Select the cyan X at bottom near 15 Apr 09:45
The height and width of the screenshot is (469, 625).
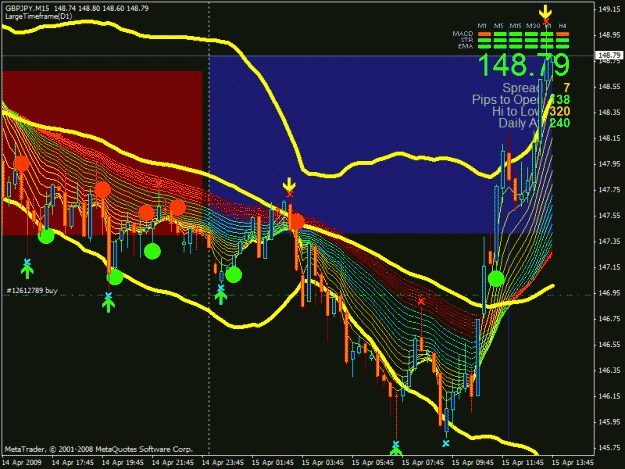pos(446,443)
